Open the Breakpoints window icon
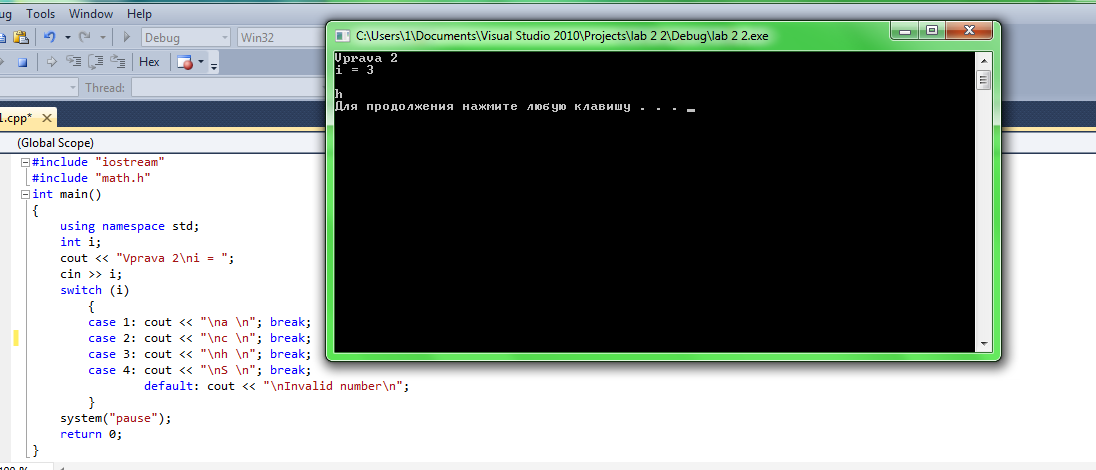 click(x=185, y=62)
